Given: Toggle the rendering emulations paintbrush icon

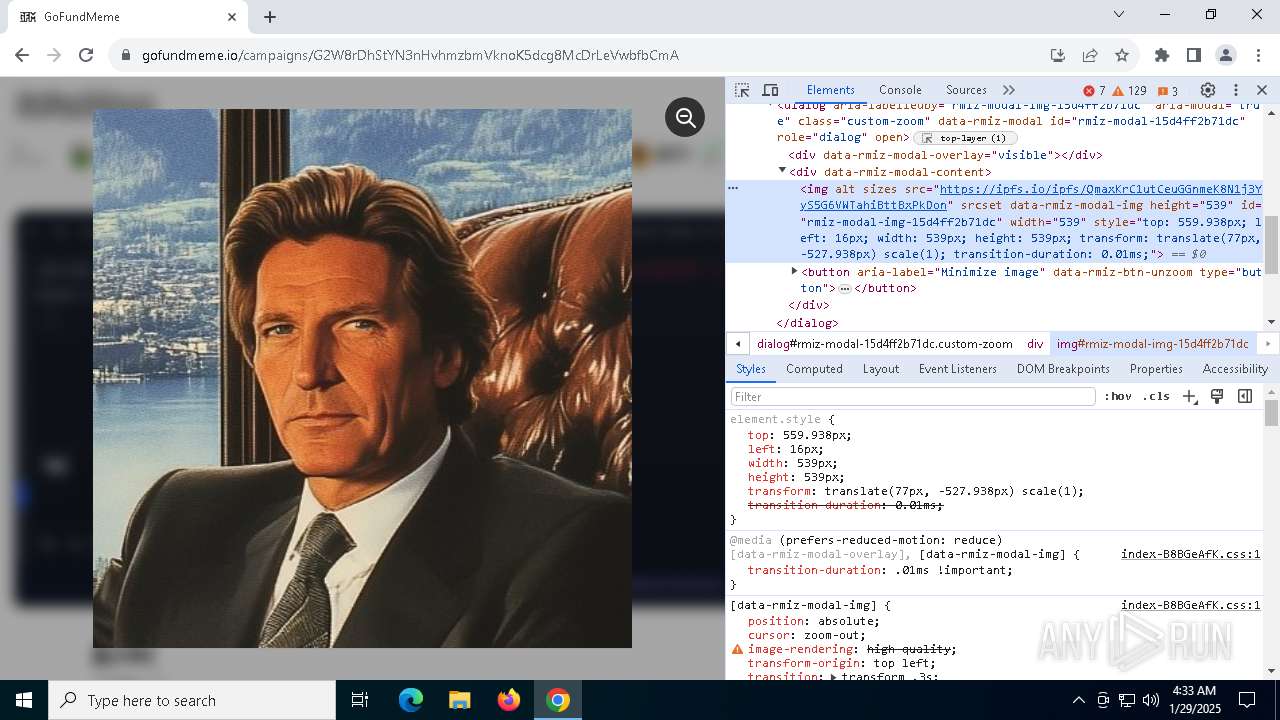Looking at the screenshot, I should coord(1217,397).
